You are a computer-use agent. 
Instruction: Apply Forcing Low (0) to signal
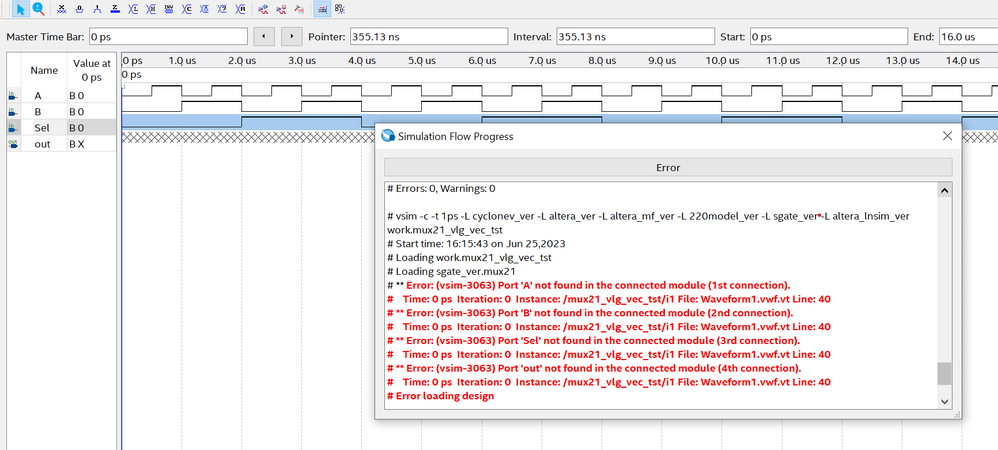point(80,9)
